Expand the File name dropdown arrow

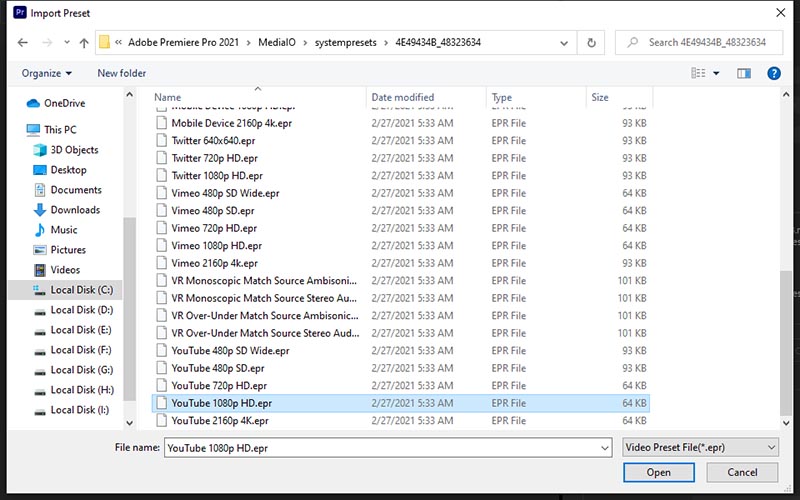tap(605, 448)
